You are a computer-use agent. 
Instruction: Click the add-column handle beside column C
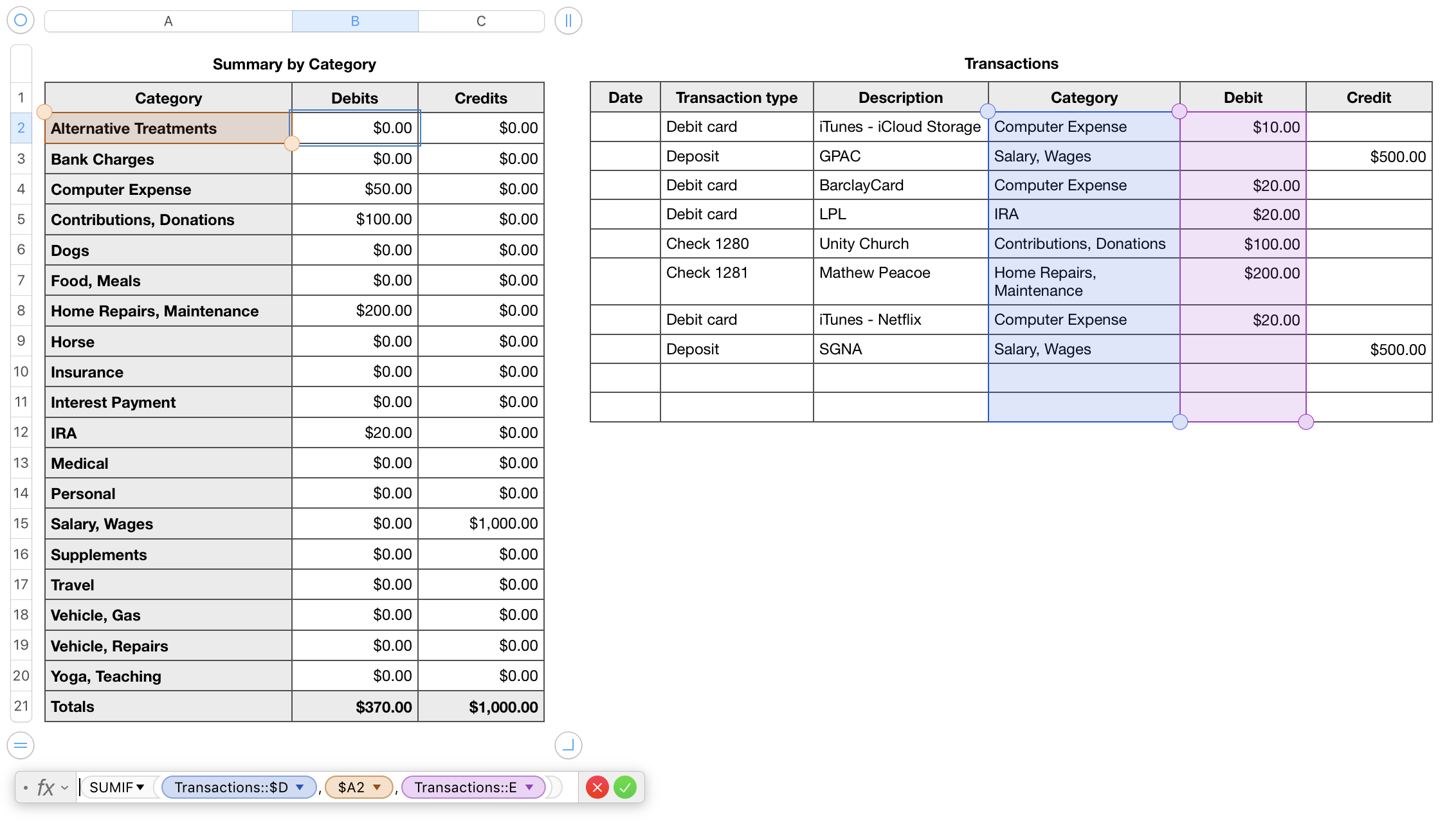coord(568,21)
